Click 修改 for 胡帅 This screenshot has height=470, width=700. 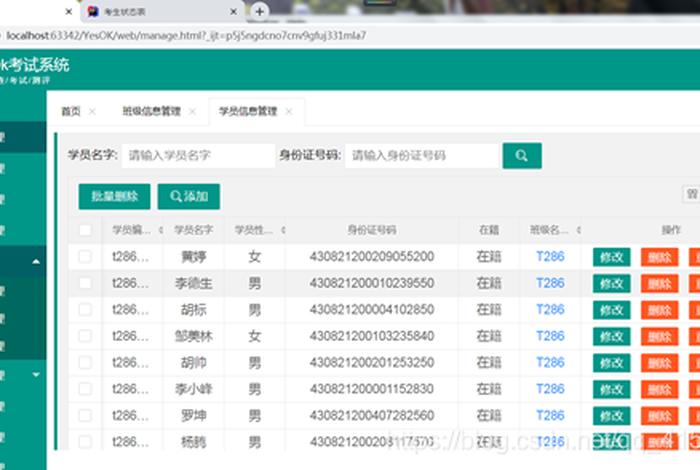[x=612, y=363]
